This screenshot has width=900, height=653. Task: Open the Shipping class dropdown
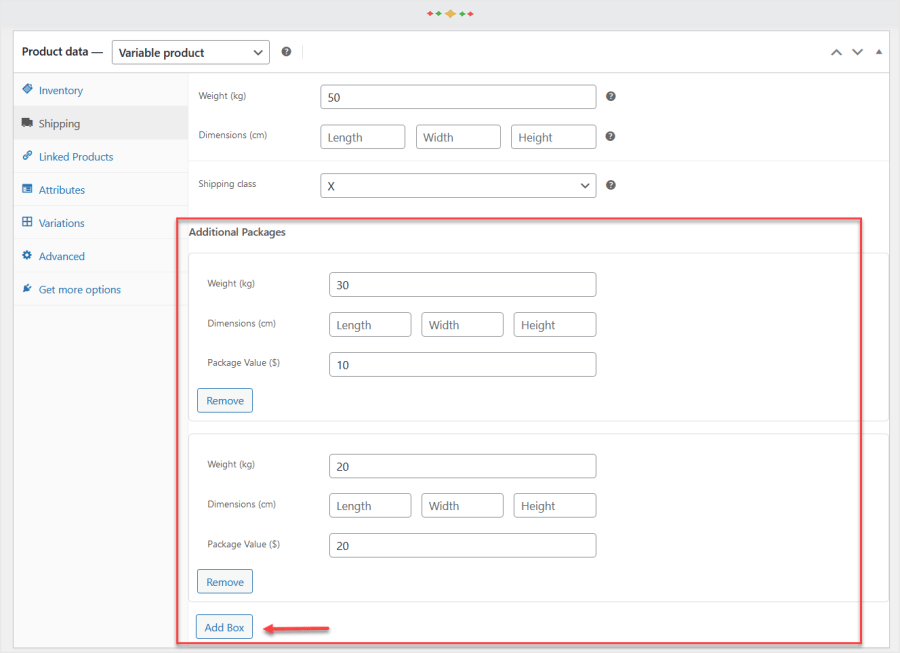tap(458, 186)
